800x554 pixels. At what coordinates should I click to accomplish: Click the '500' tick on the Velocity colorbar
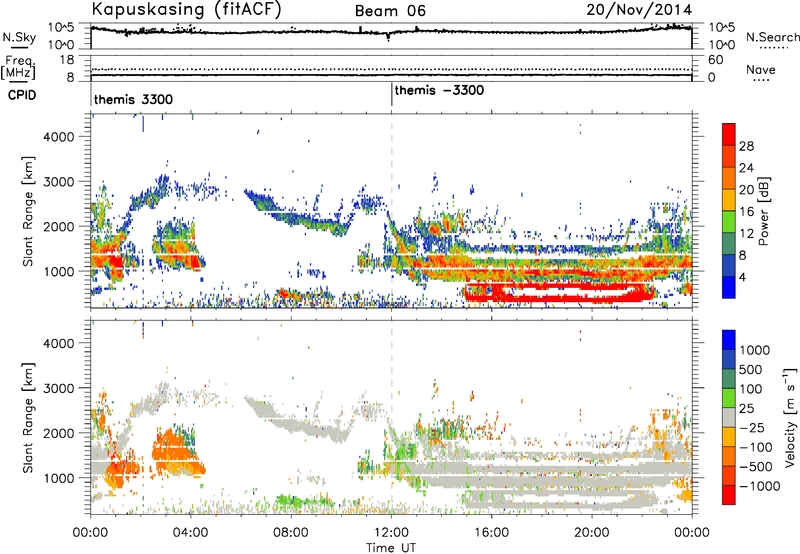(x=751, y=370)
